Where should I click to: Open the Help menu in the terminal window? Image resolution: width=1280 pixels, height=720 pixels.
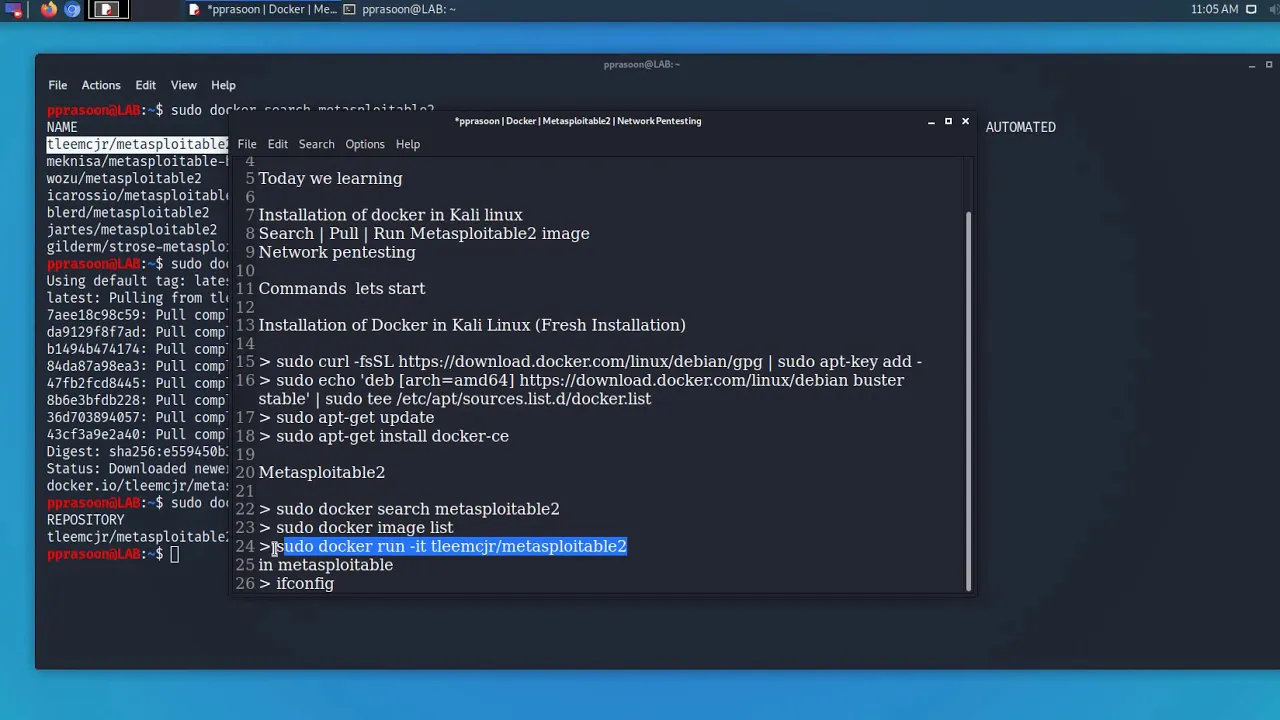[x=223, y=85]
